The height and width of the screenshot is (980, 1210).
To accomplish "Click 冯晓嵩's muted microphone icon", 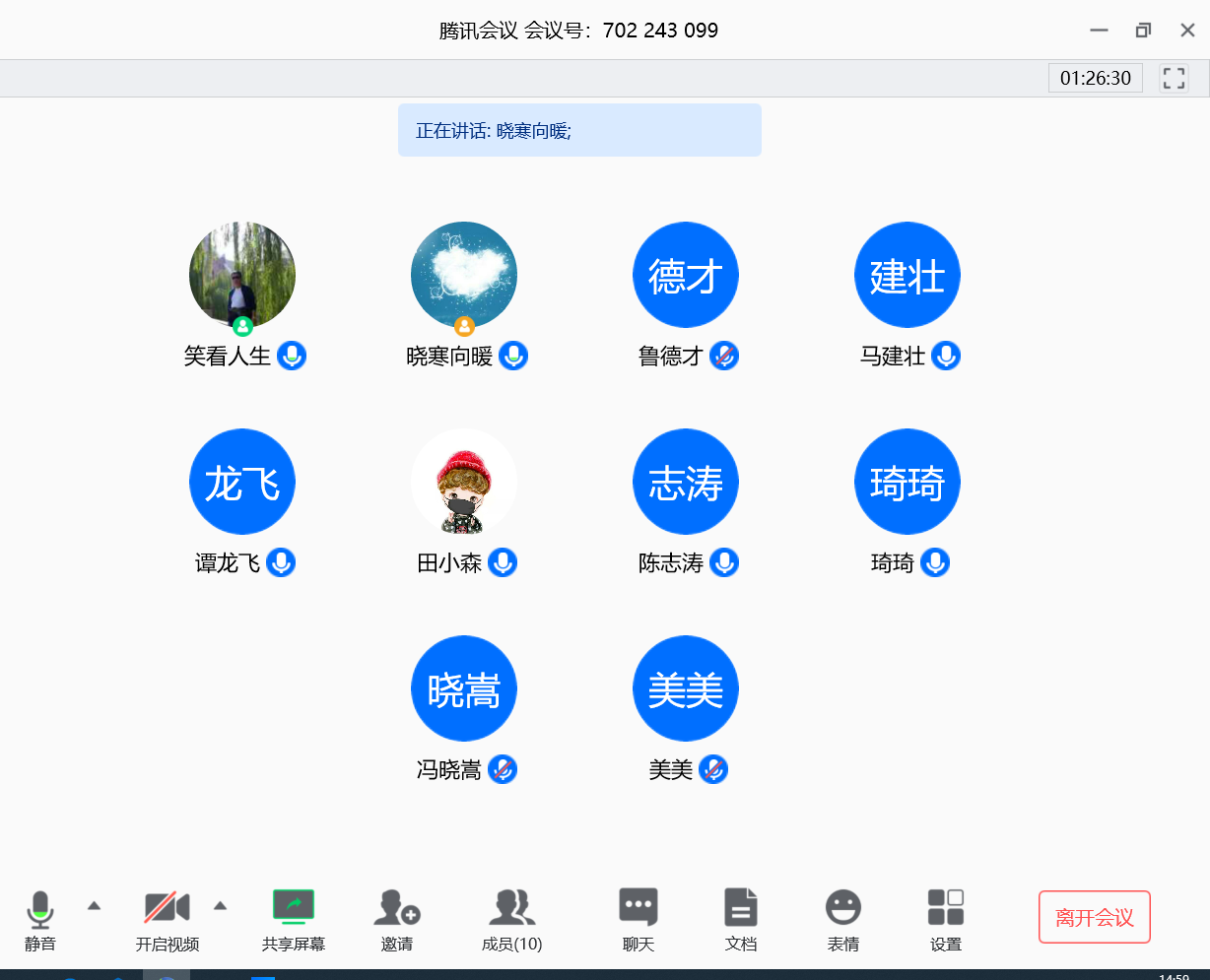I will tap(503, 769).
